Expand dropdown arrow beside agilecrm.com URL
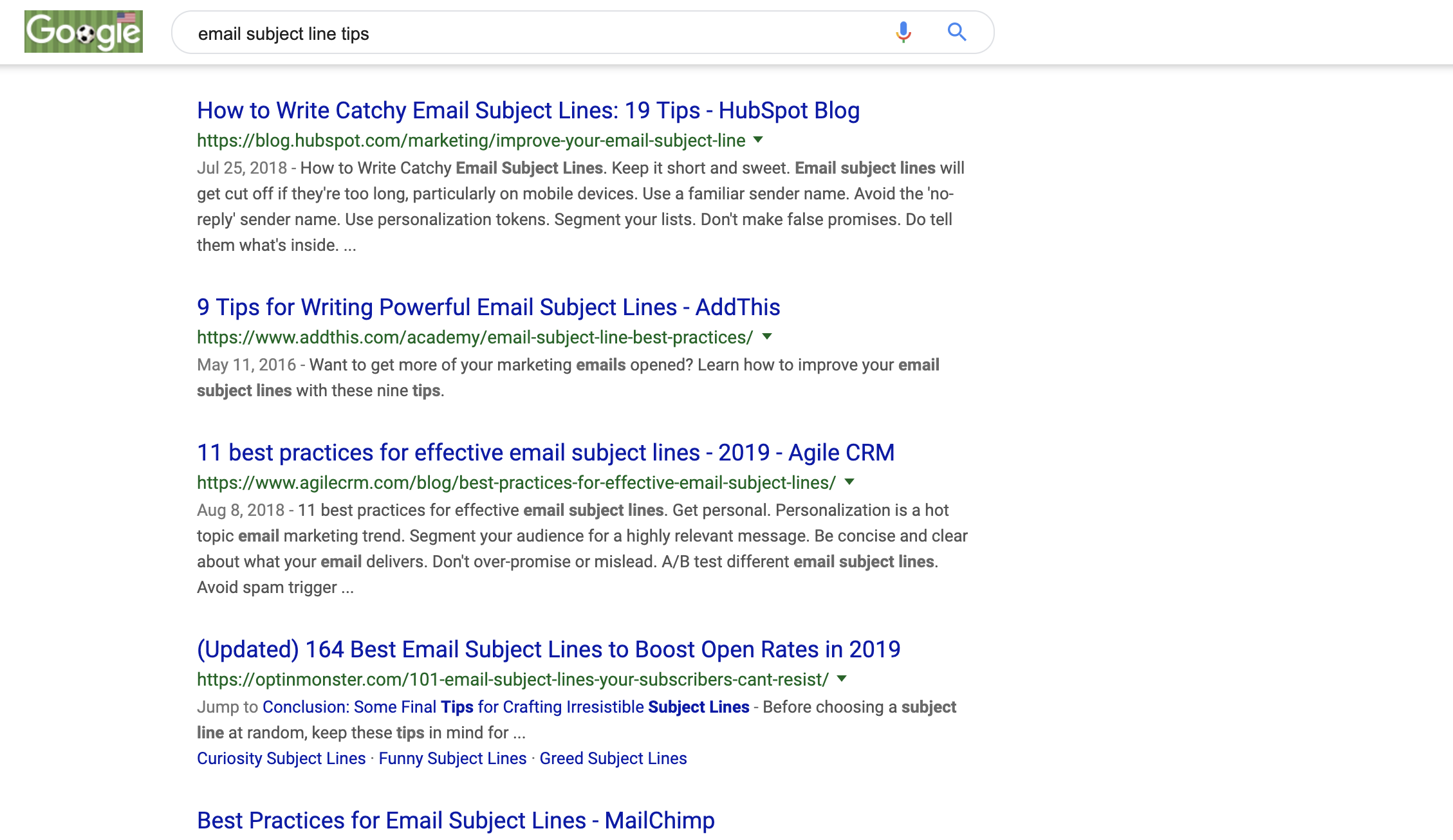1453x840 pixels. 849,482
